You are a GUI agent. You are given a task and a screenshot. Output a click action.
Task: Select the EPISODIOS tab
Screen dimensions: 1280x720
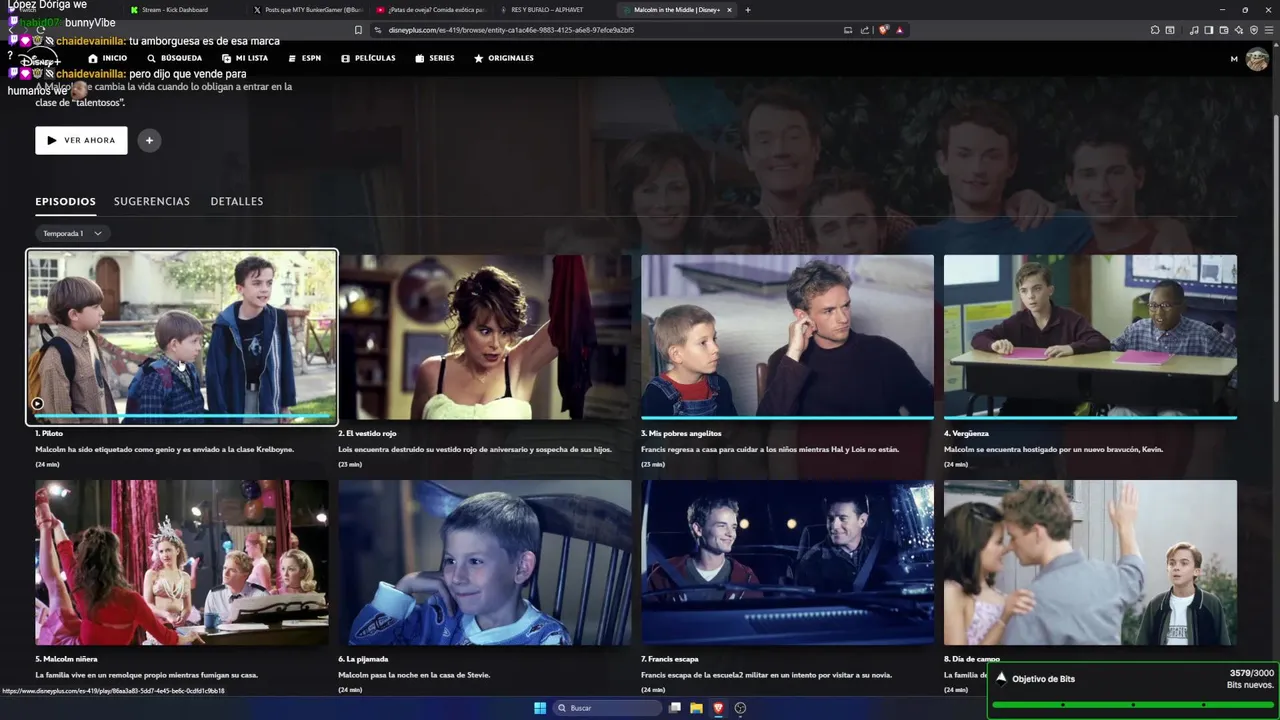tap(65, 201)
